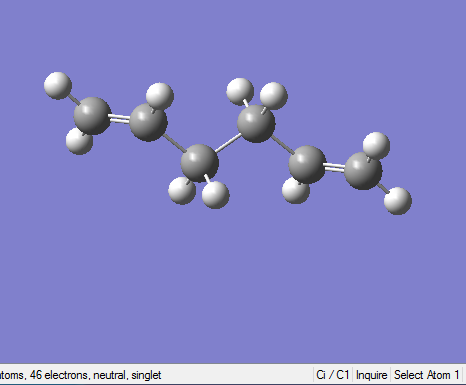
Task: Pick the hydrogen directly above the rightmost carbon
Action: [x=376, y=146]
